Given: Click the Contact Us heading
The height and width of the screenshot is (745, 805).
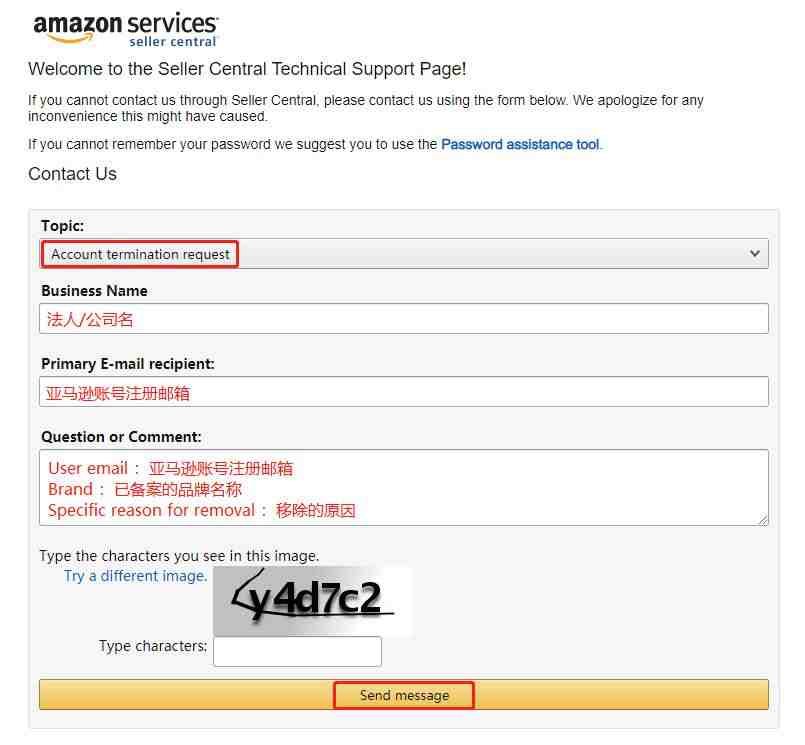Looking at the screenshot, I should coord(72,174).
